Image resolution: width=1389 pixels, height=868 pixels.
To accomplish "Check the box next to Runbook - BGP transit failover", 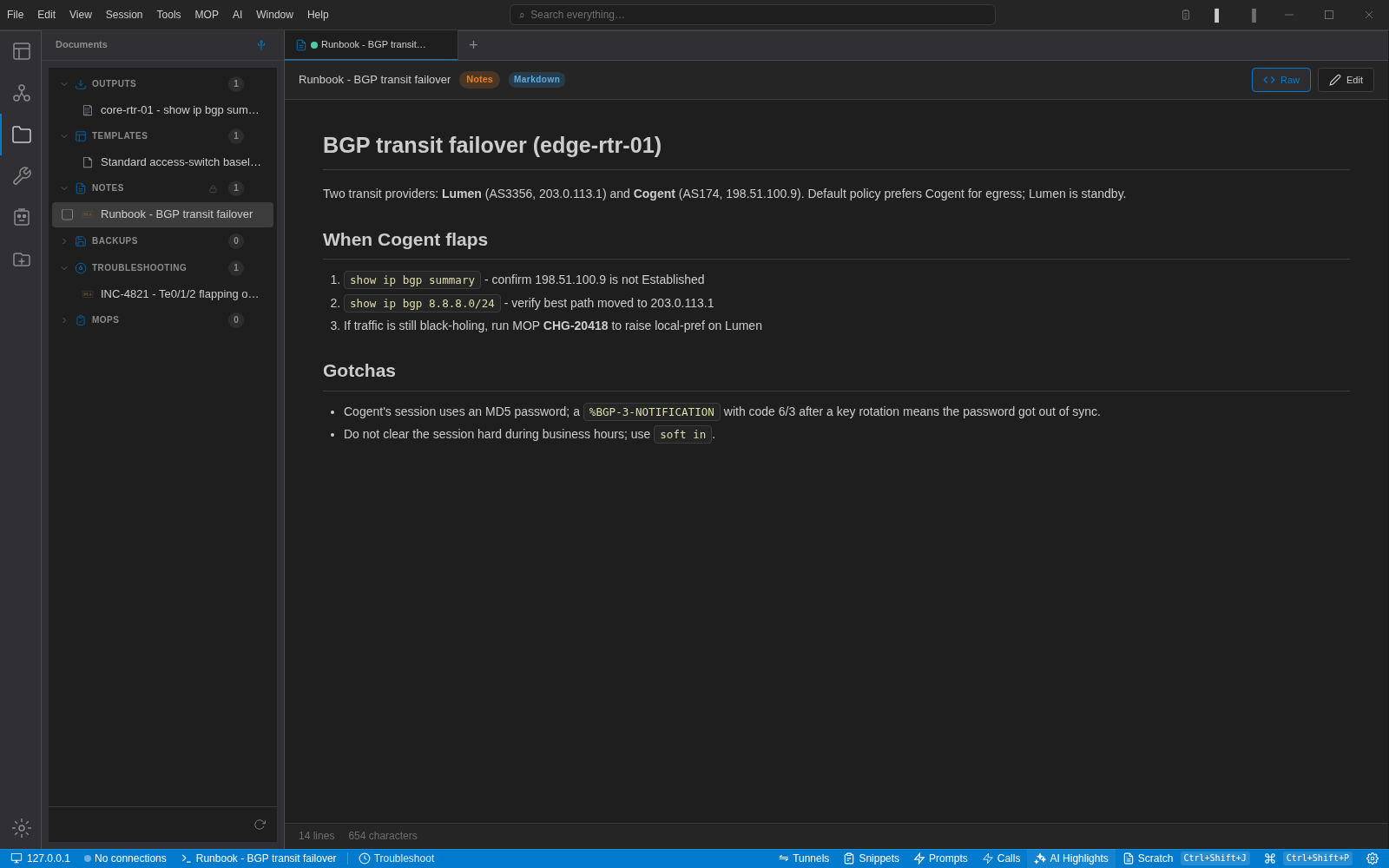I will click(x=67, y=214).
